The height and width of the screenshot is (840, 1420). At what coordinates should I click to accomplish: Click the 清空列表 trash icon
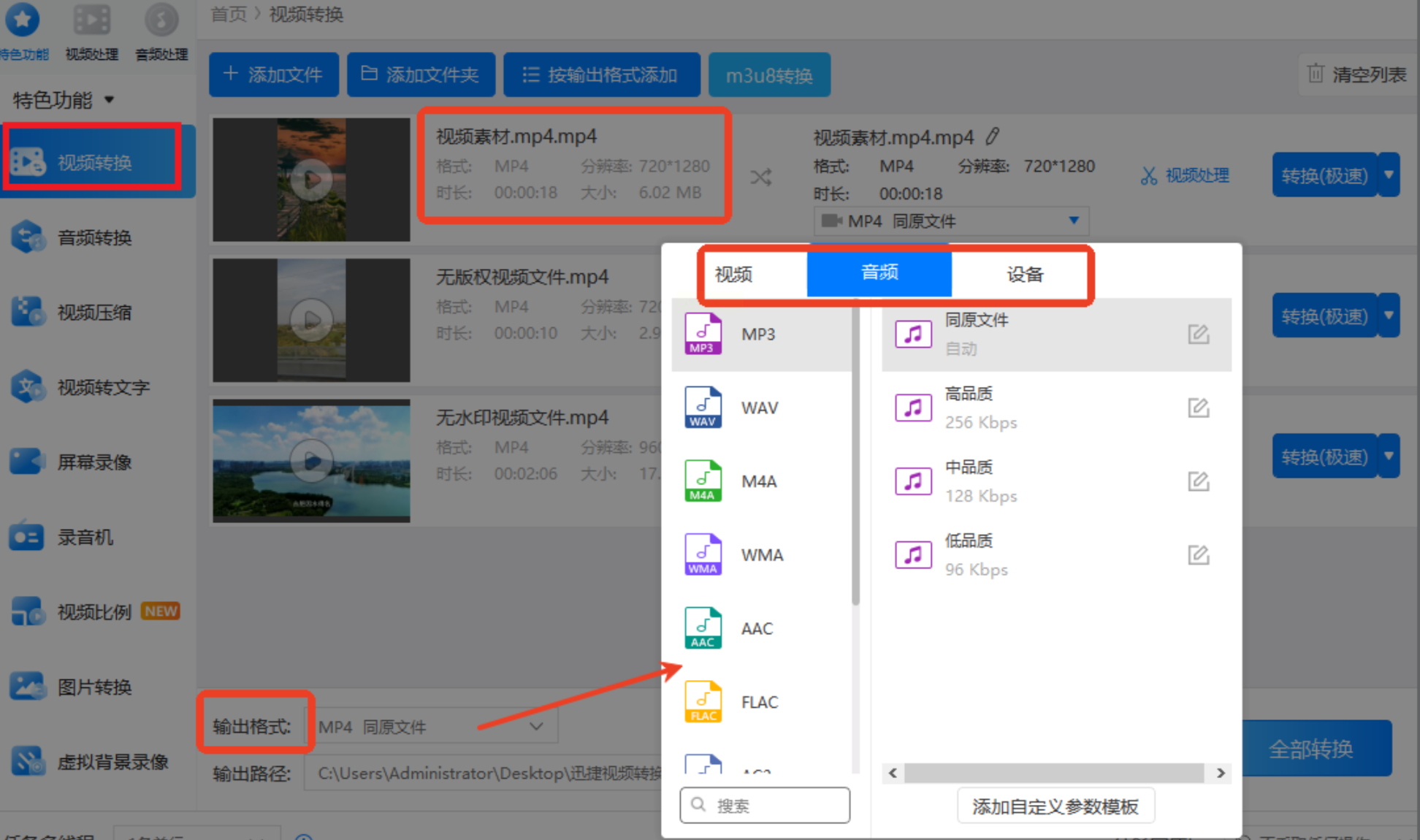point(1316,74)
